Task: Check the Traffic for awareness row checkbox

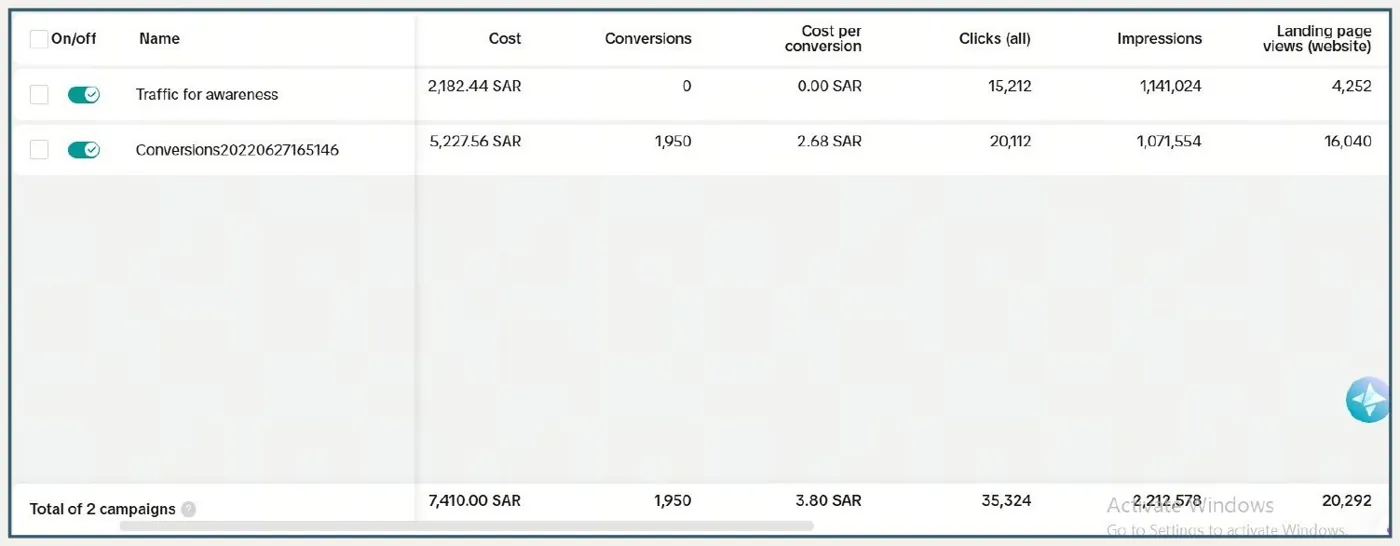Action: pos(39,94)
